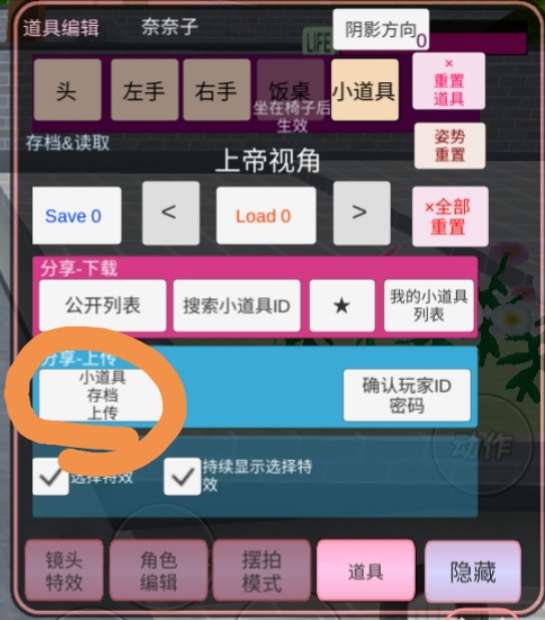Go to next save slot arrow
The image size is (545, 620).
tap(361, 213)
